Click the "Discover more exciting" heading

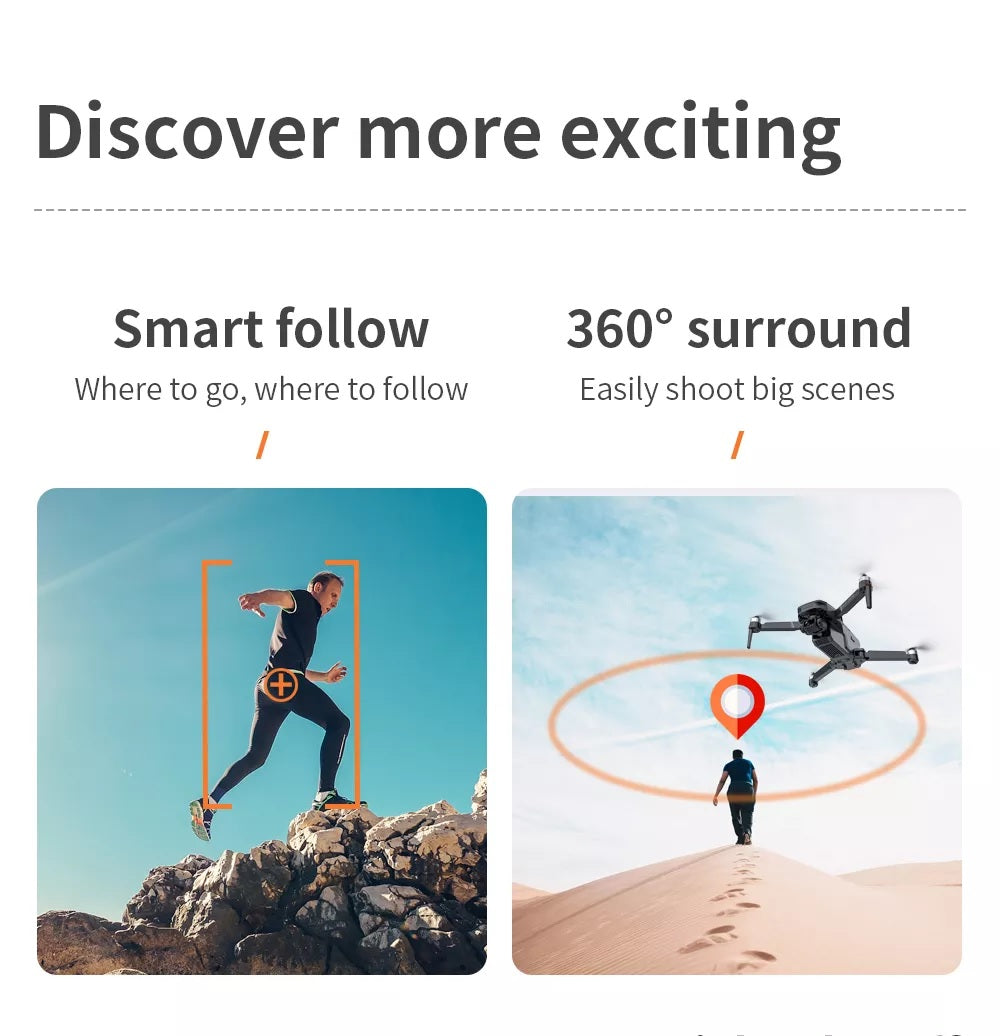(438, 133)
